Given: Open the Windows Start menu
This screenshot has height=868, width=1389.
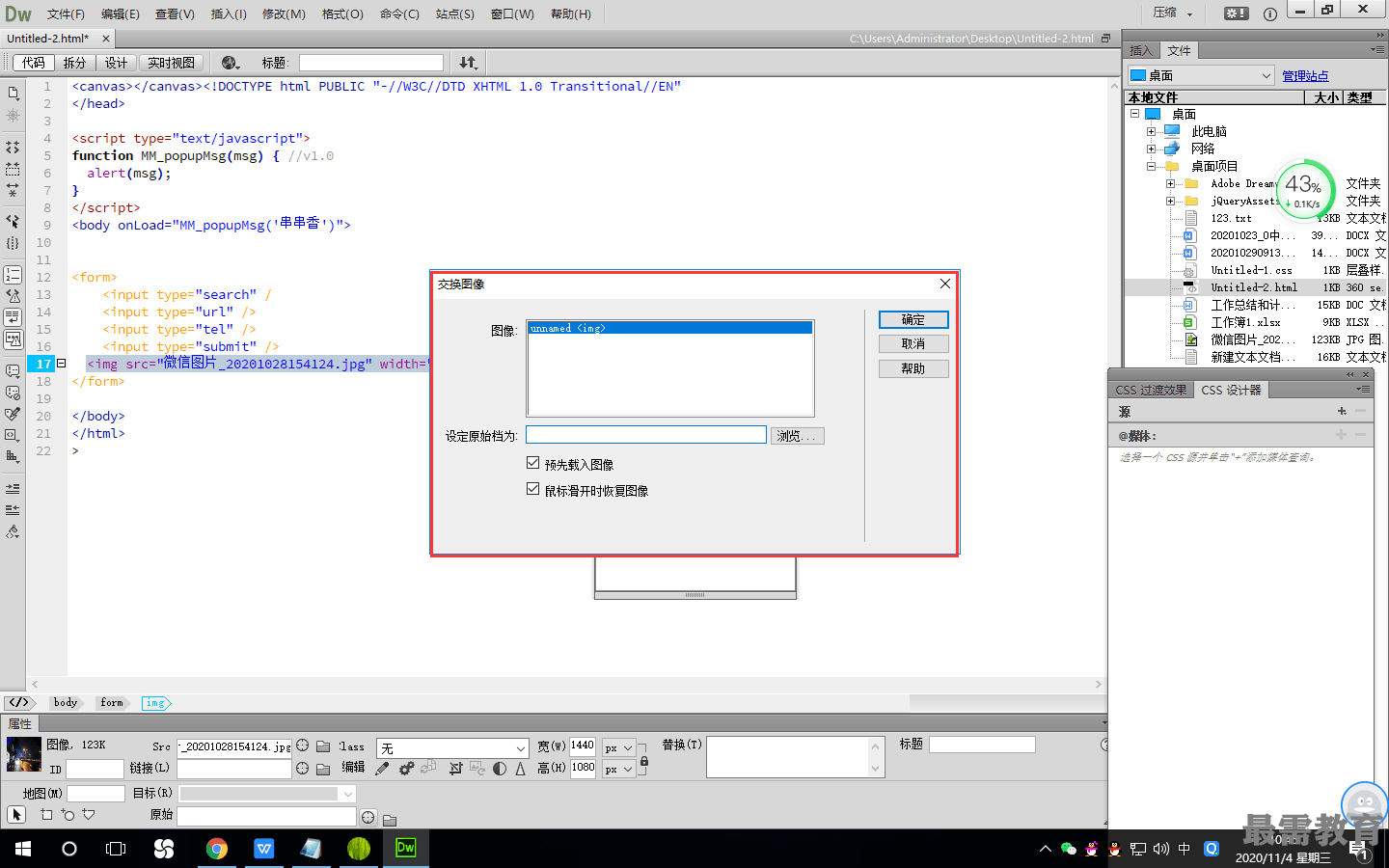Looking at the screenshot, I should [x=23, y=848].
